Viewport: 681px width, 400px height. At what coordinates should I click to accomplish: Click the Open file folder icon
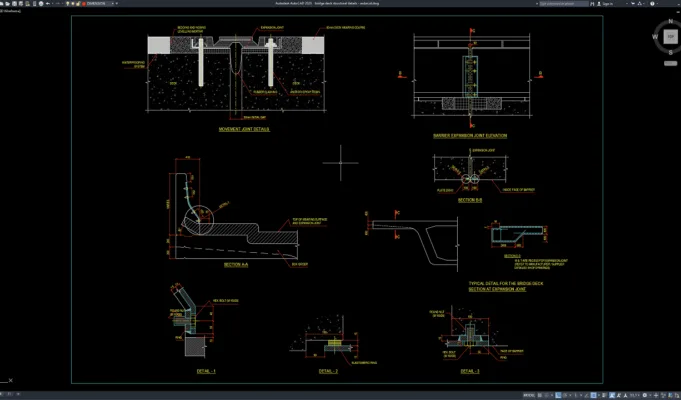8,3
